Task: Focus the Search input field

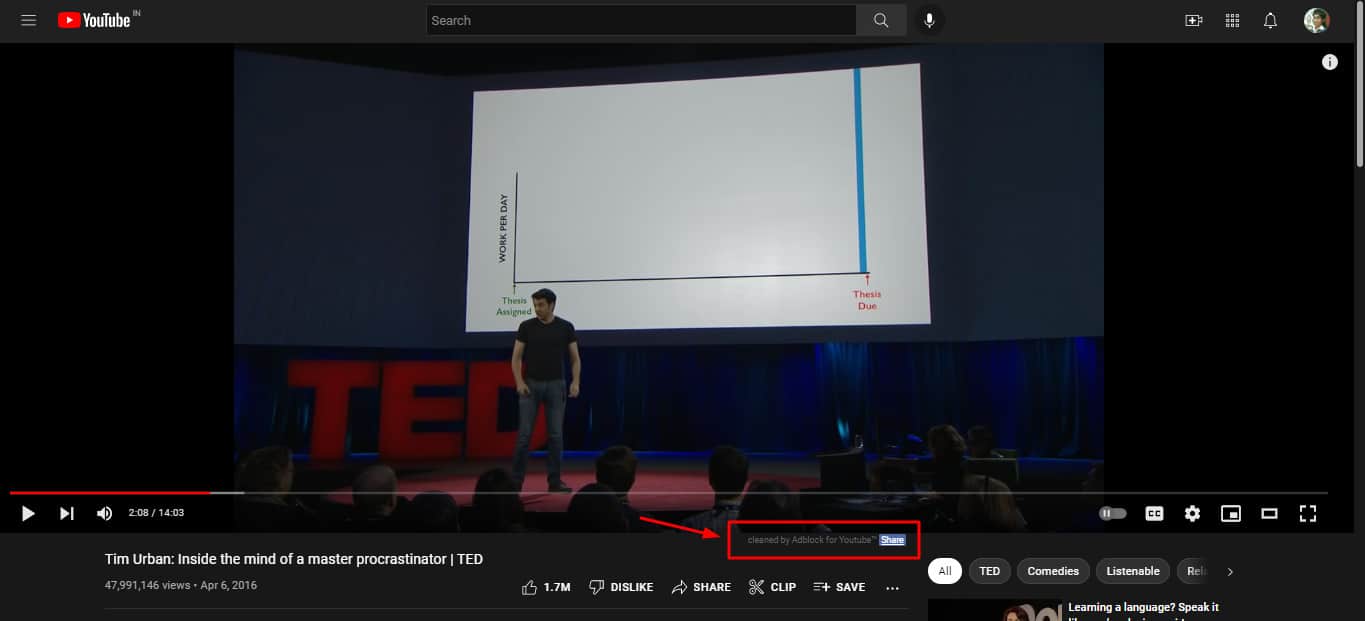Action: 641,20
